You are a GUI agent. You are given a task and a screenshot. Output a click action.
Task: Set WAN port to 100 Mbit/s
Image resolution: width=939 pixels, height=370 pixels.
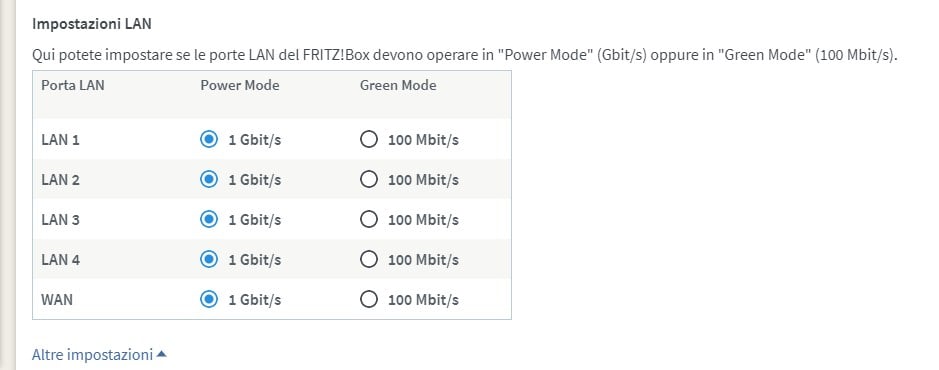(x=369, y=299)
